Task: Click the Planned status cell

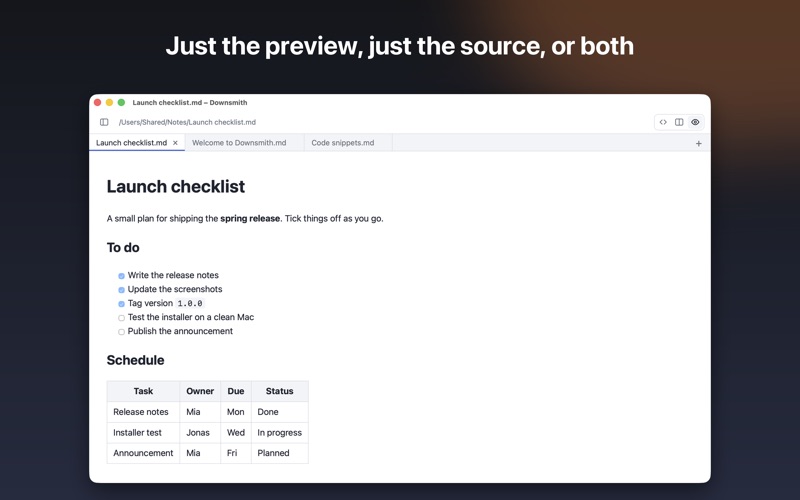Action: tap(280, 453)
